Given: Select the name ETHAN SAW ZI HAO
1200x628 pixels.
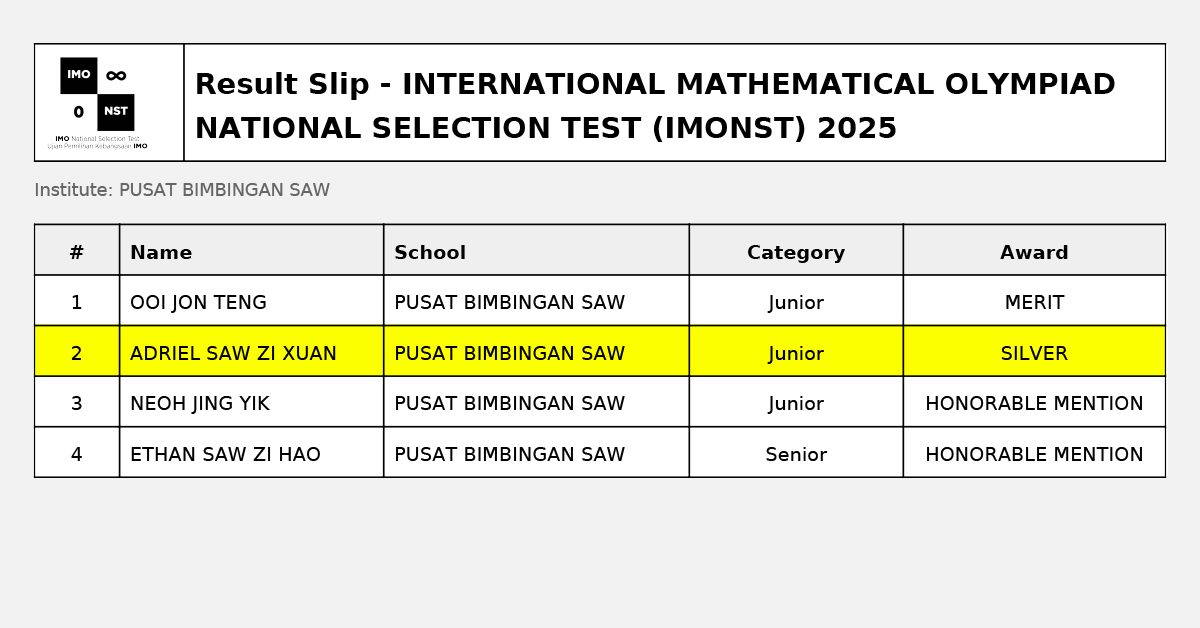Looking at the screenshot, I should point(225,455).
